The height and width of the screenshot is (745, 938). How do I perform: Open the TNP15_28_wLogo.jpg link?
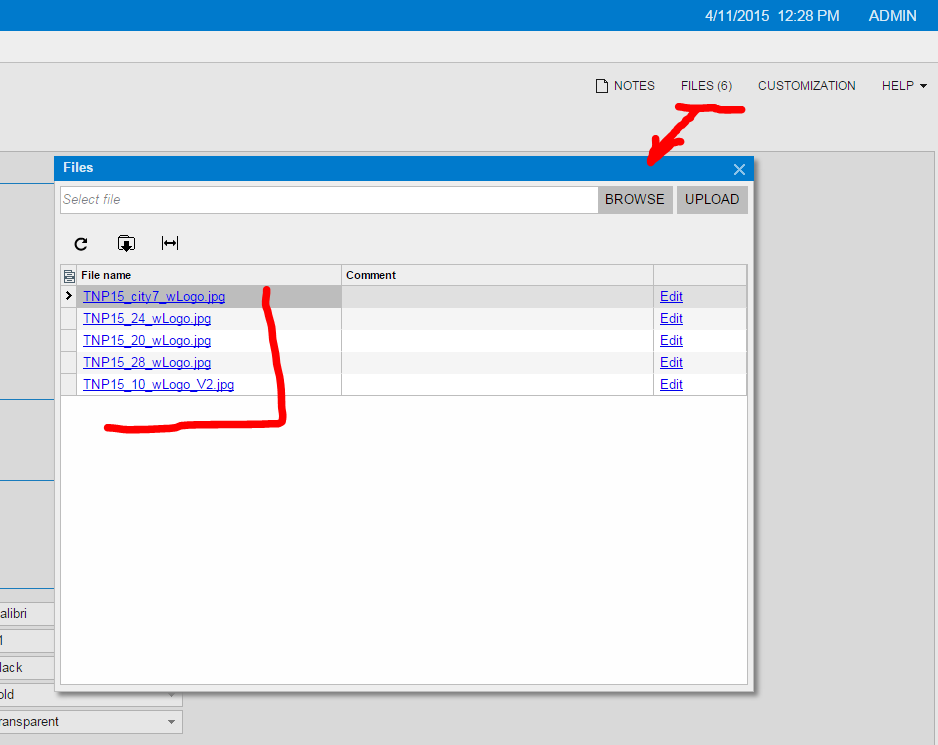pyautogui.click(x=147, y=363)
